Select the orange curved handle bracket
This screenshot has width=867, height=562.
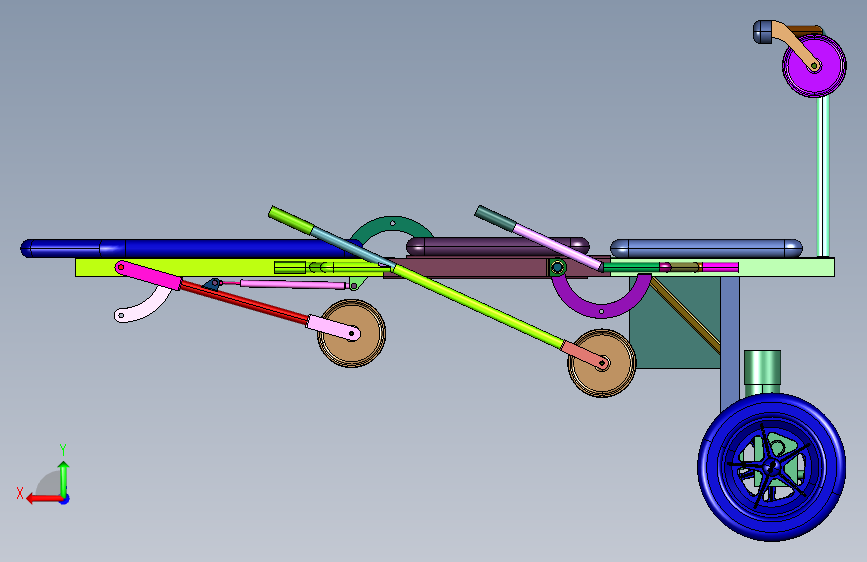(796, 45)
